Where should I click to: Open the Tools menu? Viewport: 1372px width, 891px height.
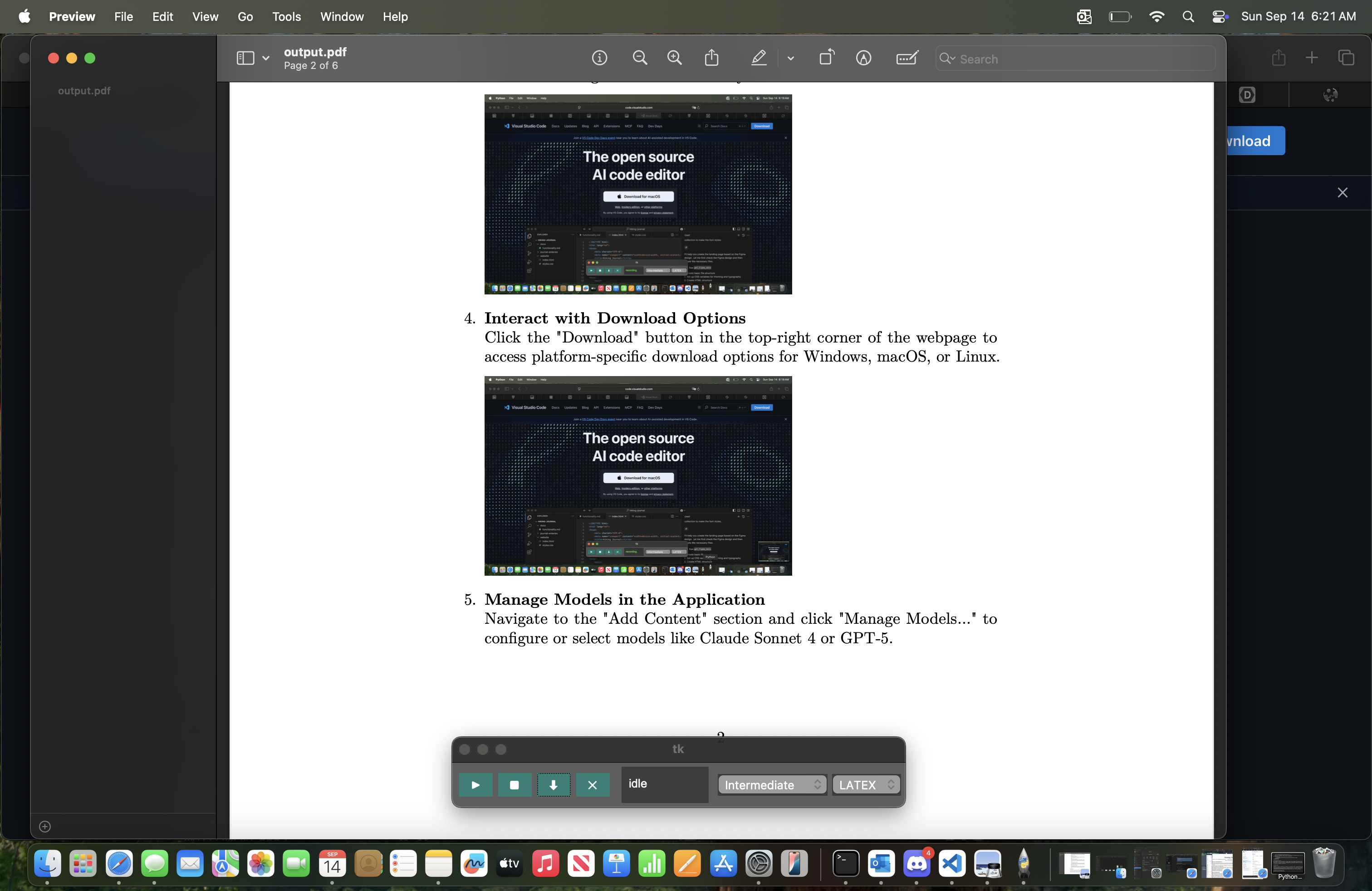coord(286,17)
